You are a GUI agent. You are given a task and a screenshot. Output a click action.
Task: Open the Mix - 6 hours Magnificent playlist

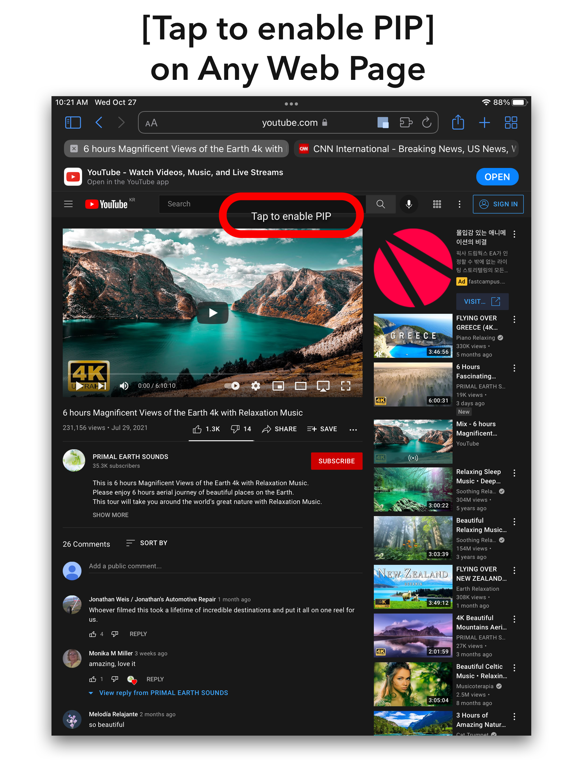pos(413,441)
